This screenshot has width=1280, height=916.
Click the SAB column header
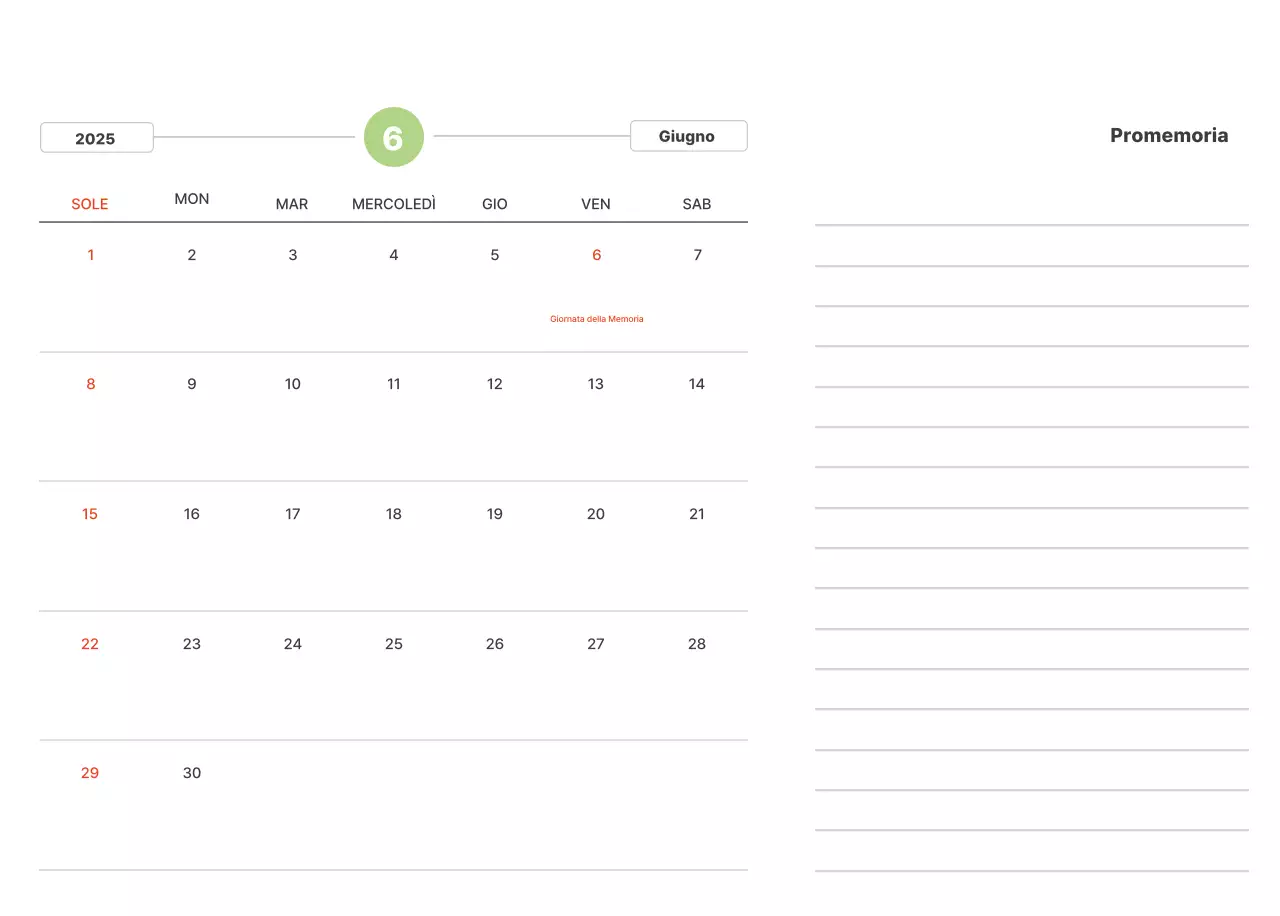tap(697, 204)
